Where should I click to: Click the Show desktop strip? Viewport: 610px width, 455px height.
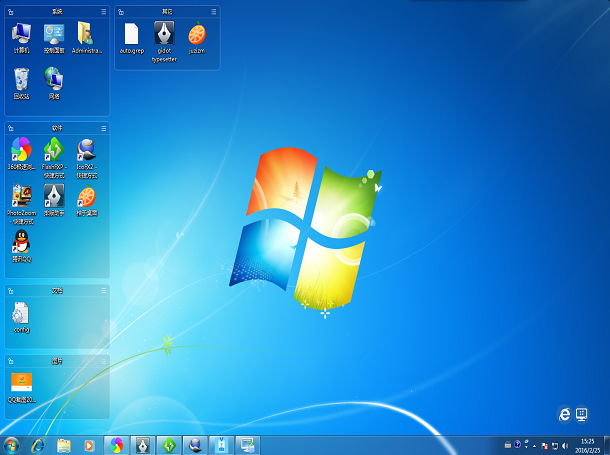click(606, 446)
